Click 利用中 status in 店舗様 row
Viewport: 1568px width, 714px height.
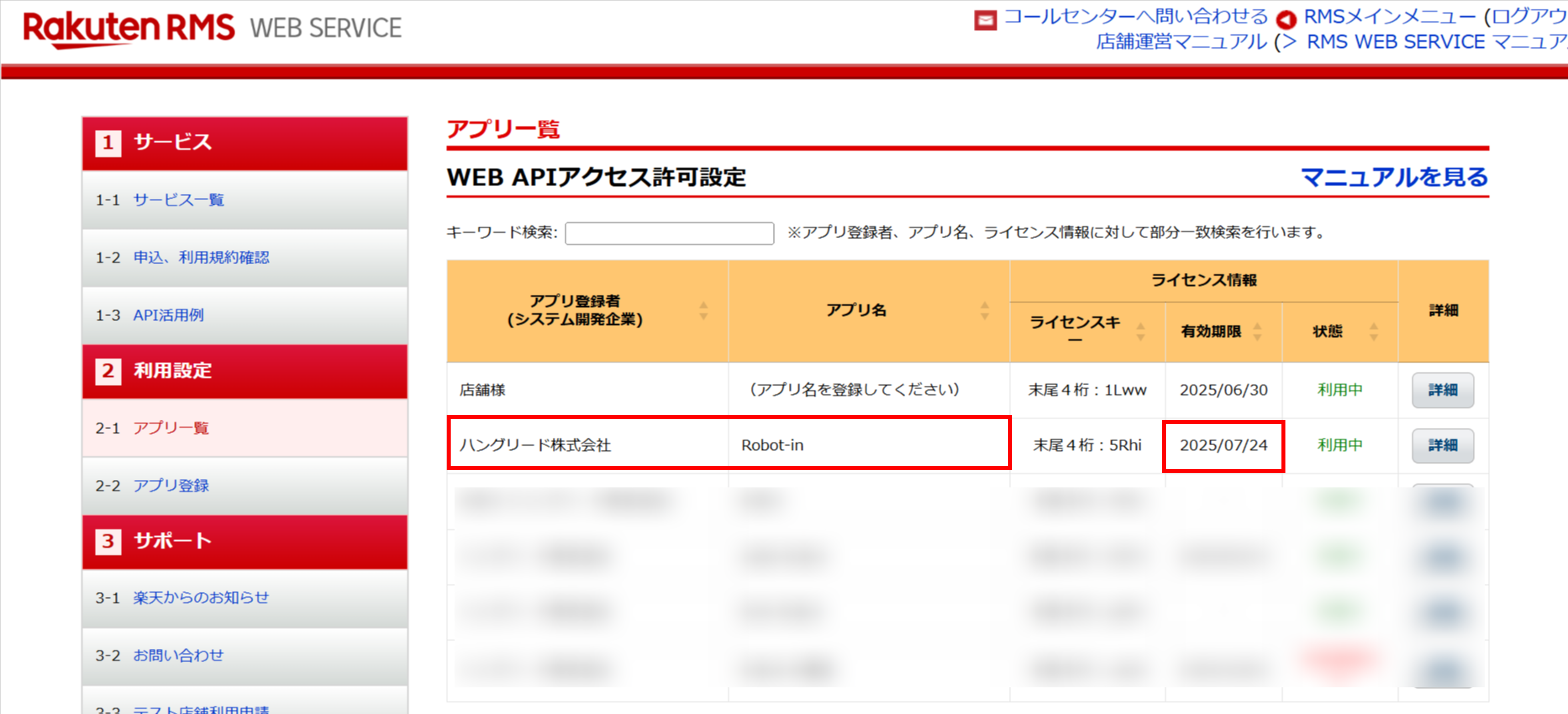[x=1340, y=390]
